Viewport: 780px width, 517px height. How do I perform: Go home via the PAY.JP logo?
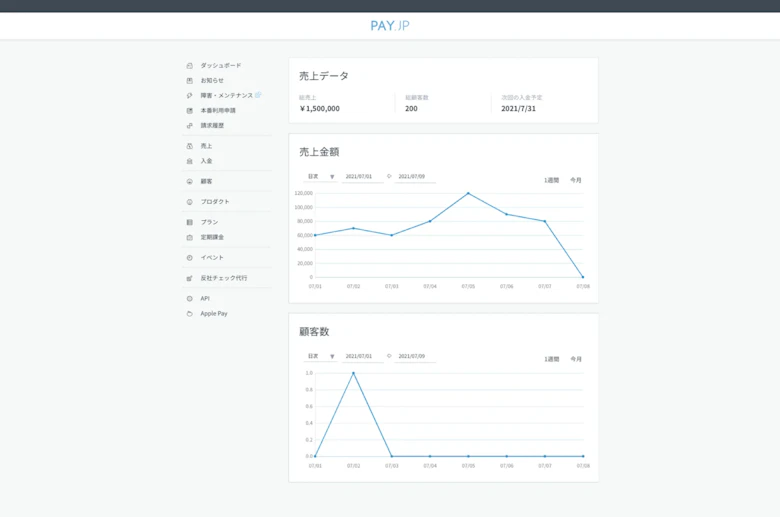click(390, 26)
